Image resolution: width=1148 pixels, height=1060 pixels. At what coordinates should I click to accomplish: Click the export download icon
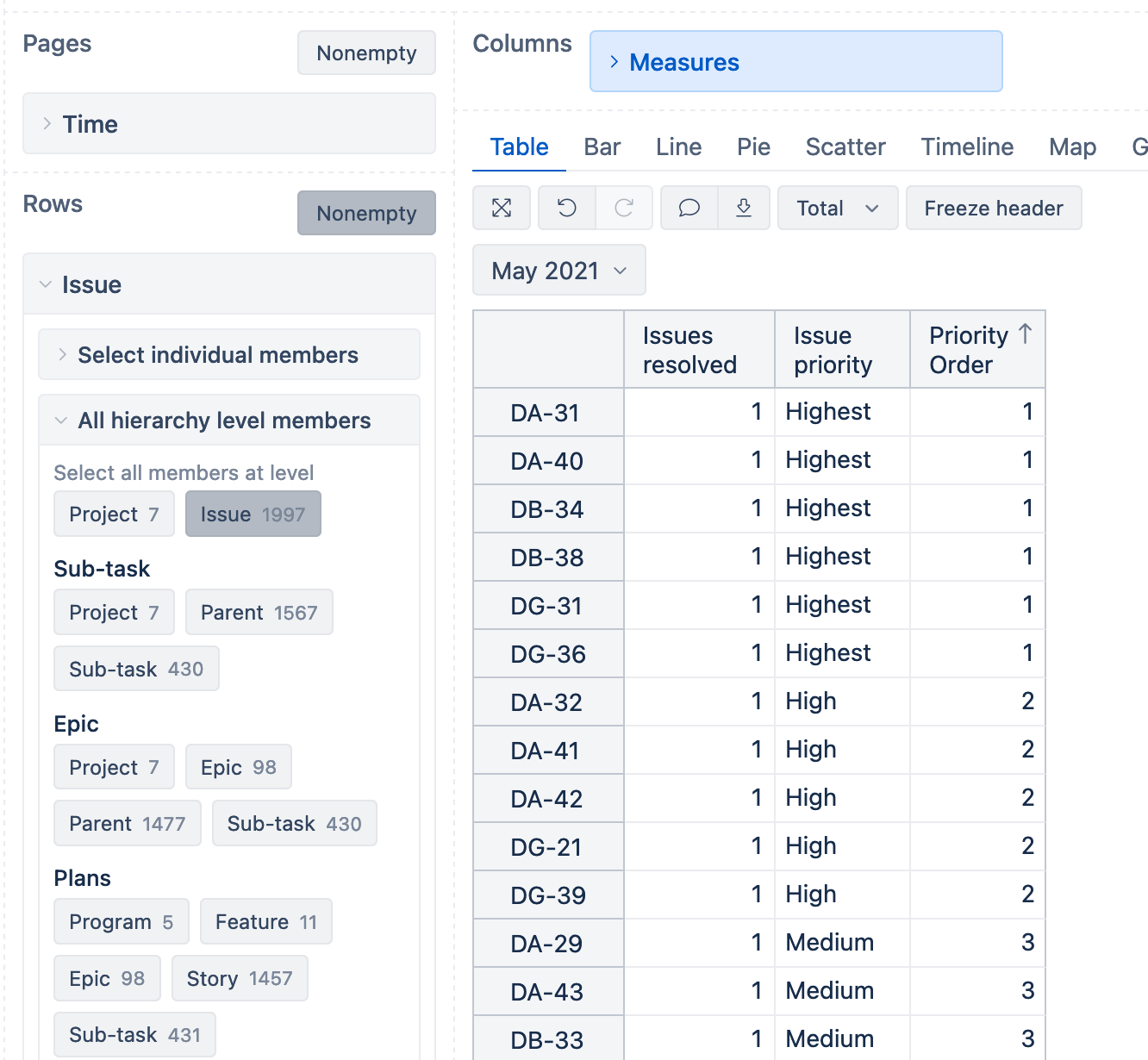pyautogui.click(x=744, y=208)
